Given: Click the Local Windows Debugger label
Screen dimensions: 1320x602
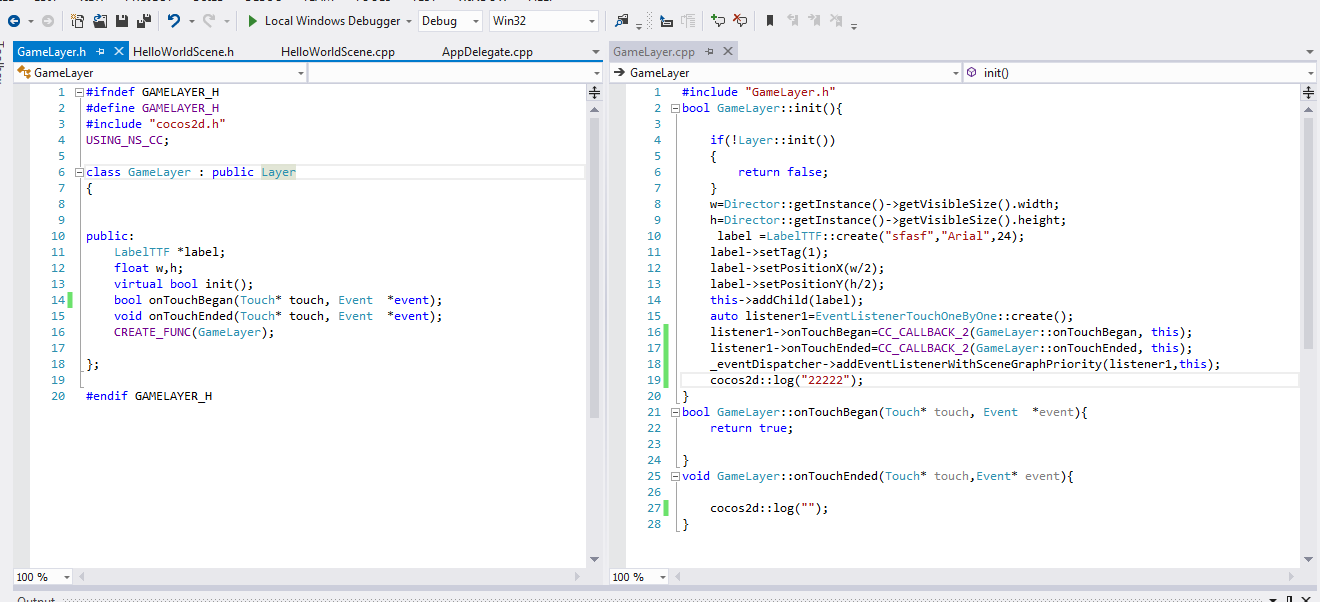Looking at the screenshot, I should tap(333, 21).
